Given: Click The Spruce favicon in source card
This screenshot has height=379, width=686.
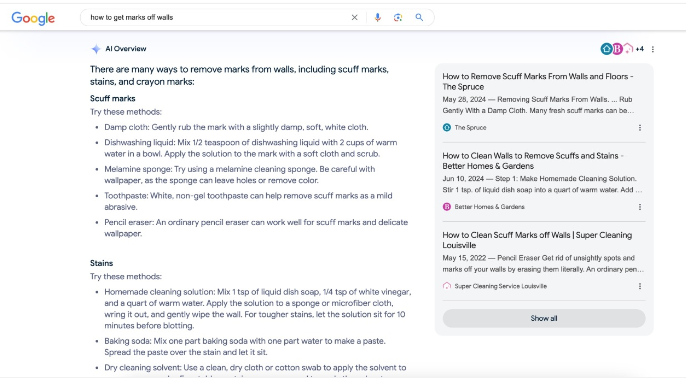Looking at the screenshot, I should tap(447, 127).
